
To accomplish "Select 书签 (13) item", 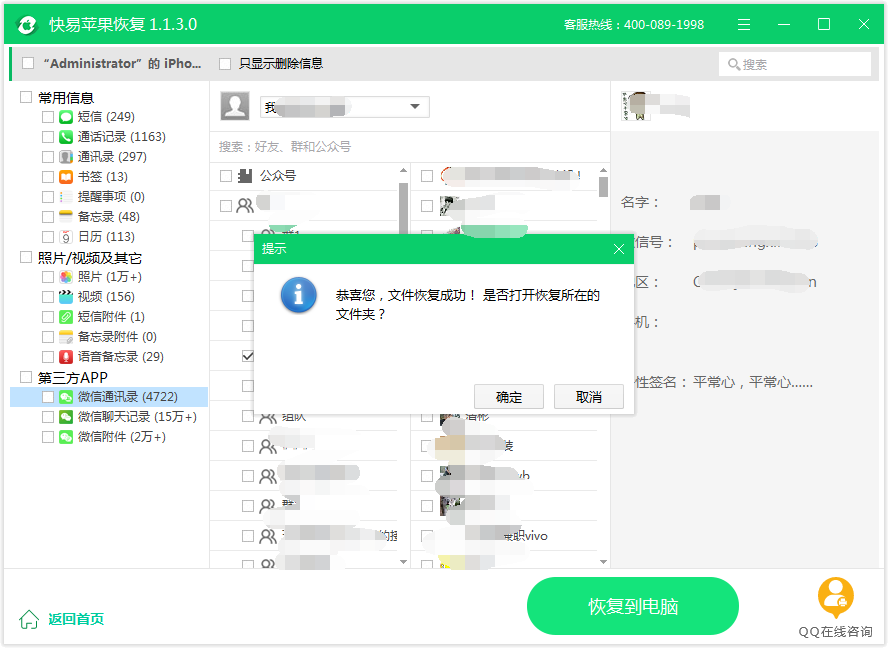I will [103, 177].
